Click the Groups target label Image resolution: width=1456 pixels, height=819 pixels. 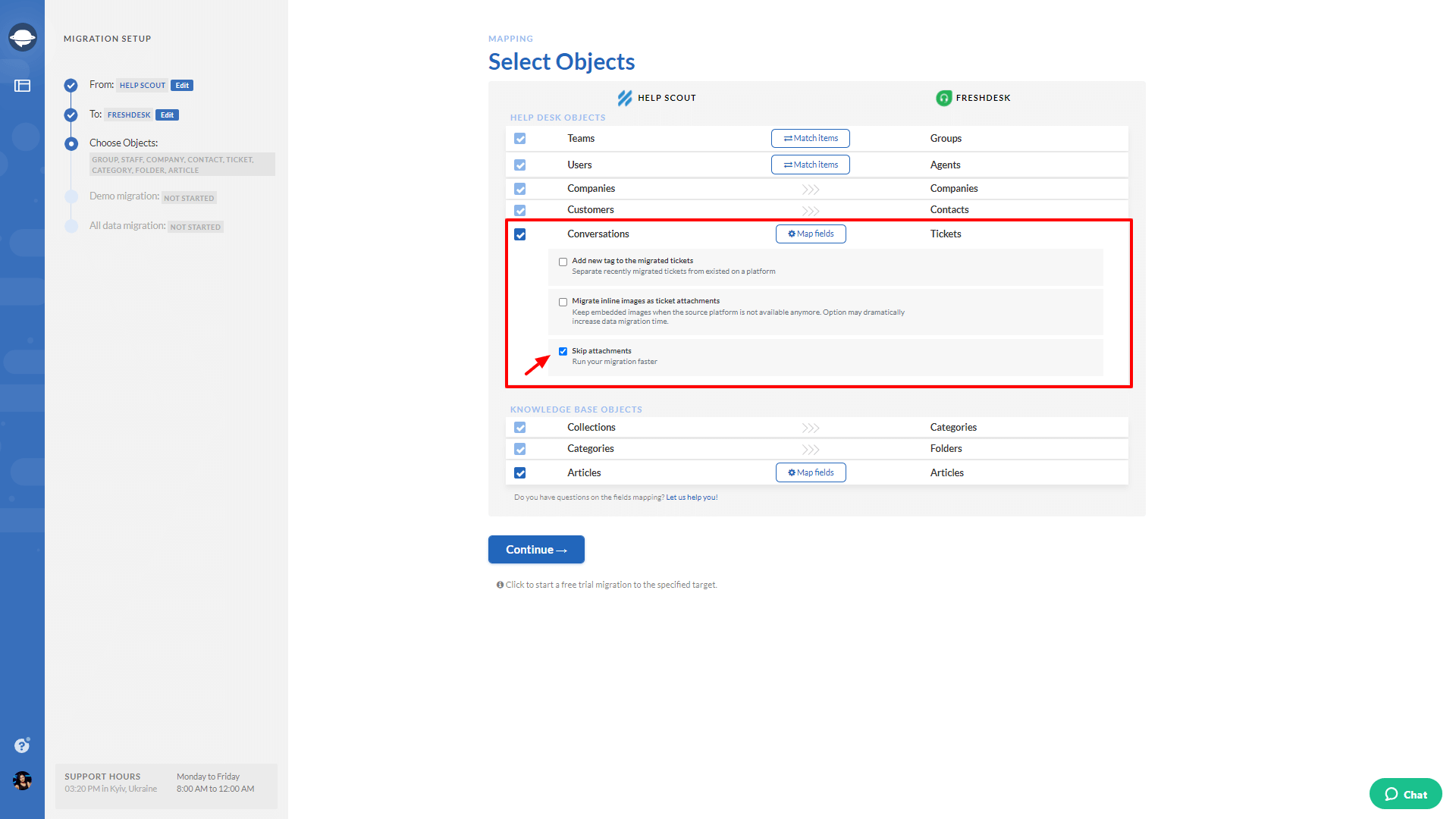[946, 139]
